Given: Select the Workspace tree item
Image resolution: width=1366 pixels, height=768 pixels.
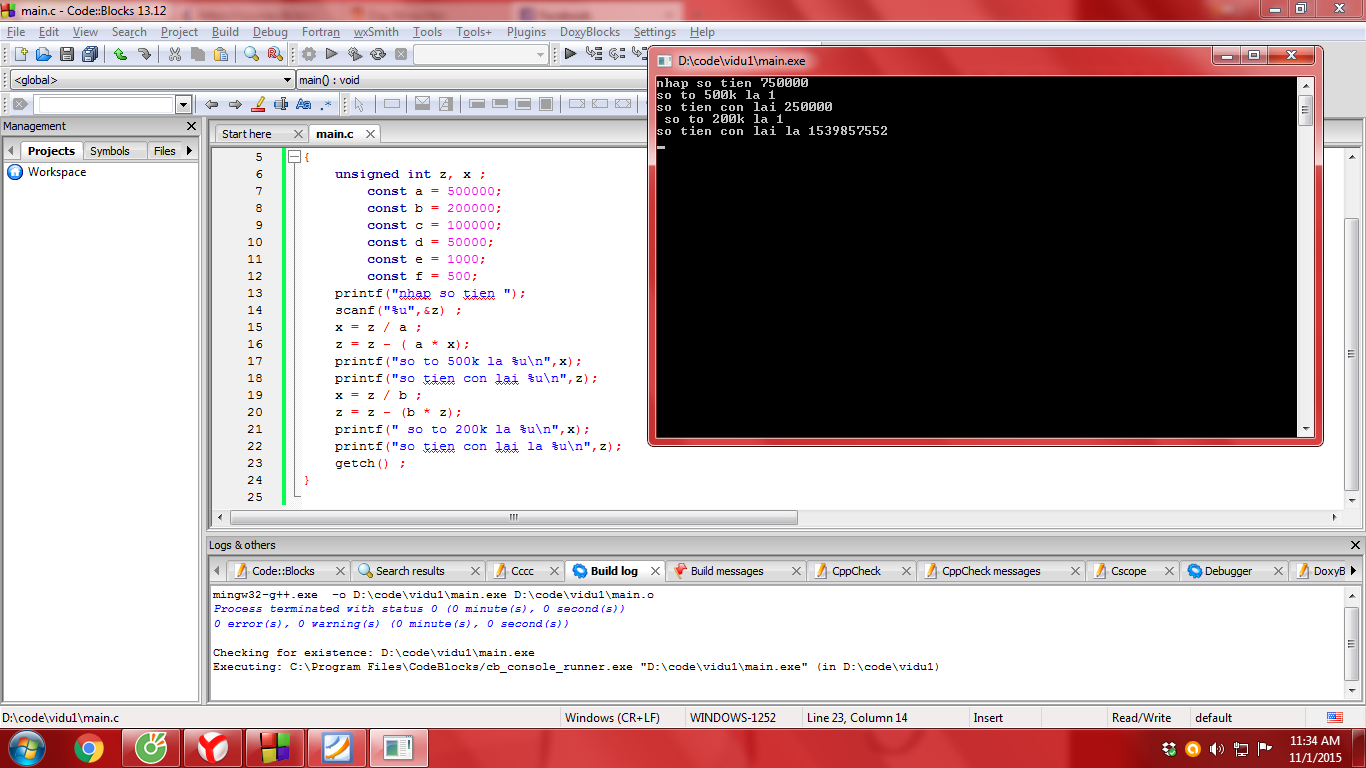Looking at the screenshot, I should pos(57,172).
